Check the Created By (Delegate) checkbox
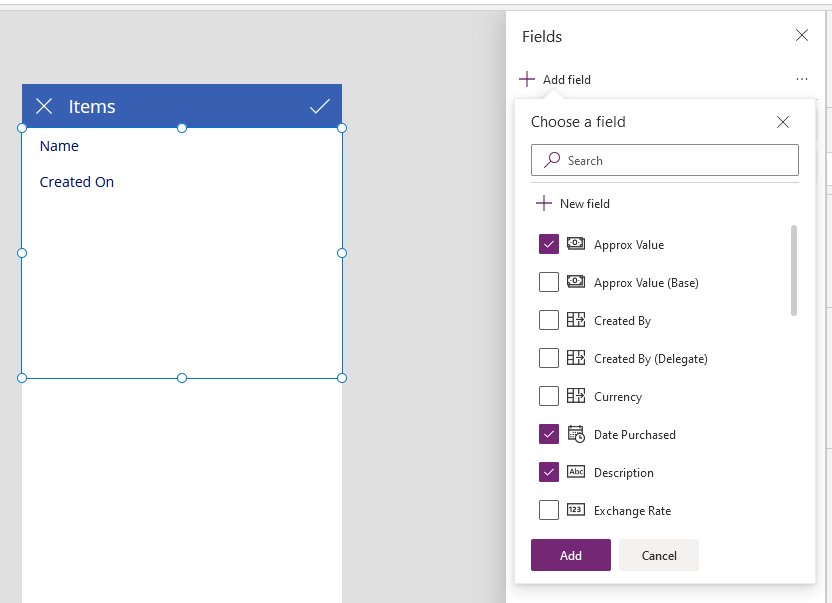832x603 pixels. tap(549, 358)
